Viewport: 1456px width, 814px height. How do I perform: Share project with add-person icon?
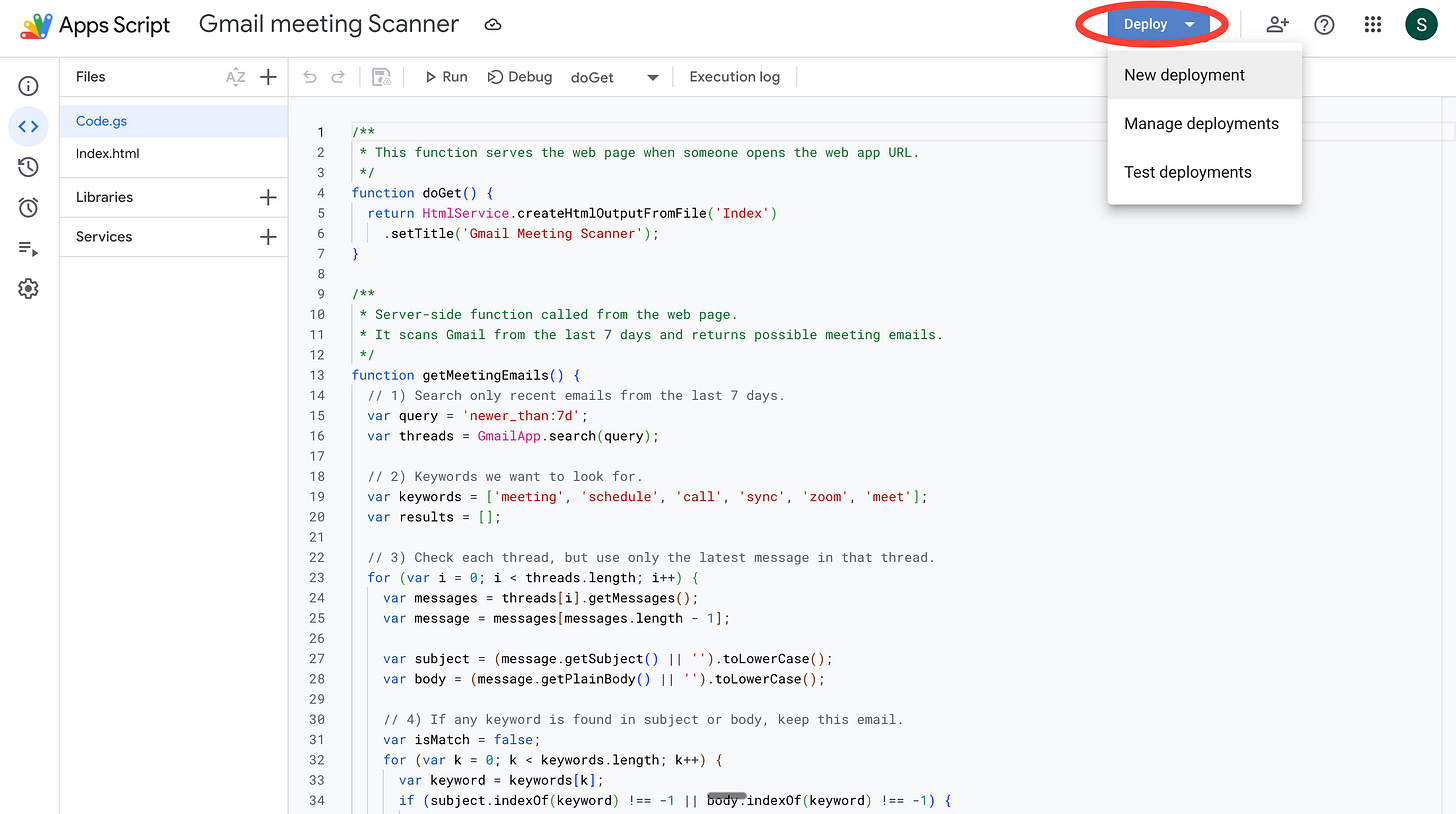pos(1277,25)
